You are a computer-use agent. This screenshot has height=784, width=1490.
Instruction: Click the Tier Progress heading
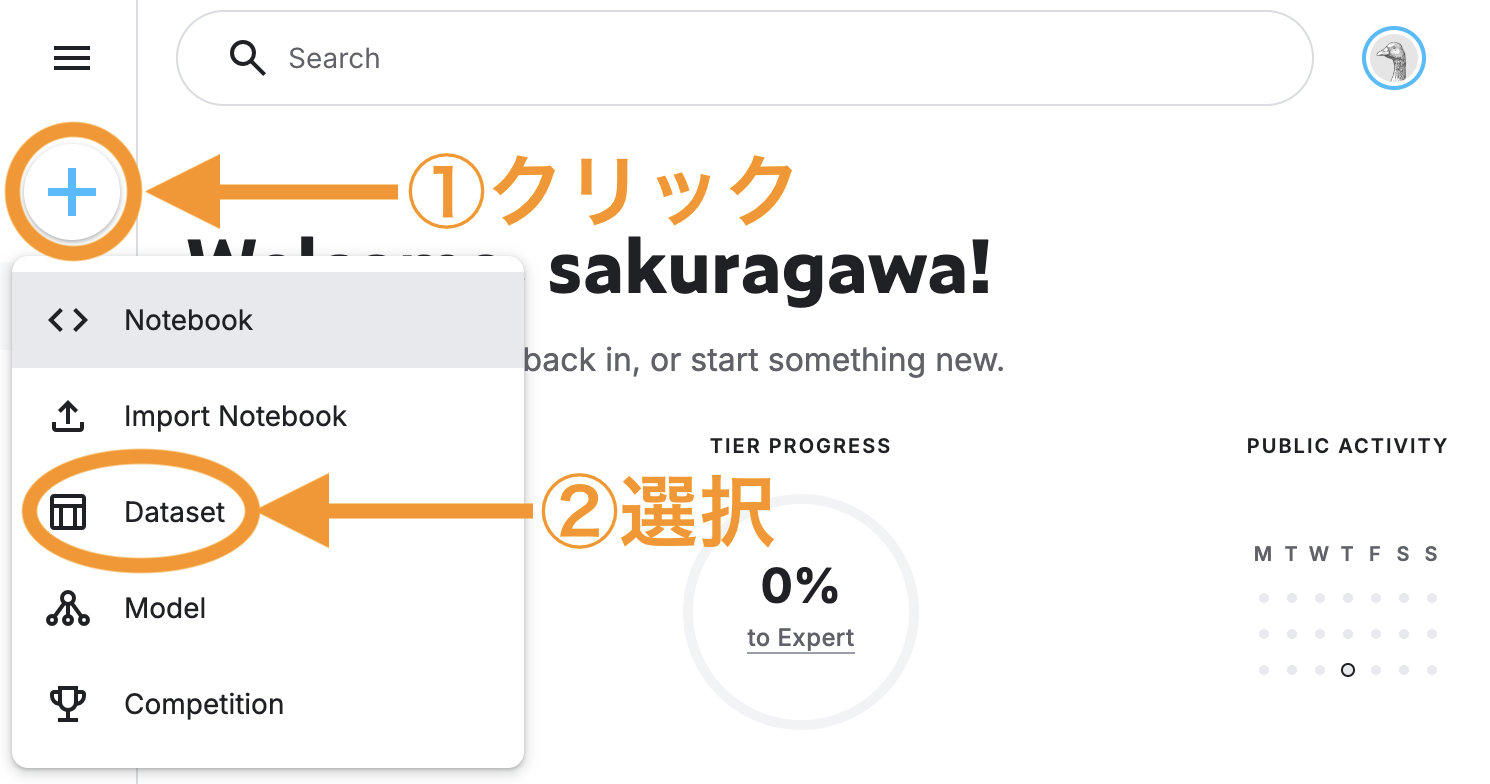click(800, 446)
